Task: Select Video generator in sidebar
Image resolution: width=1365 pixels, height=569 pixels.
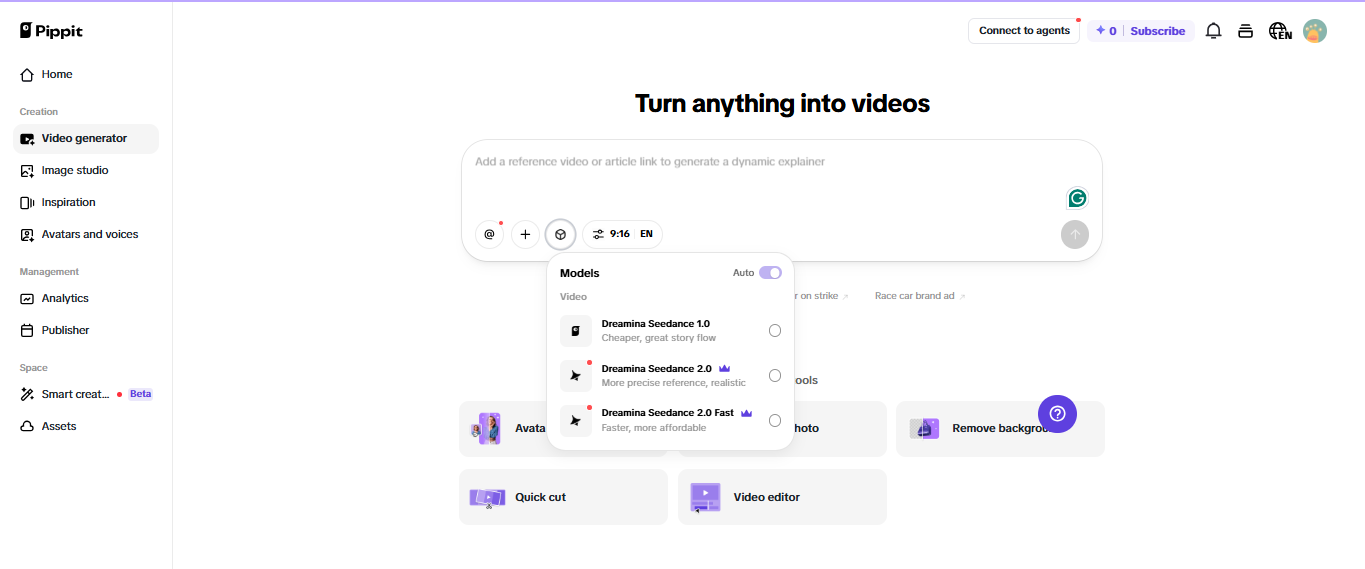Action: (86, 138)
